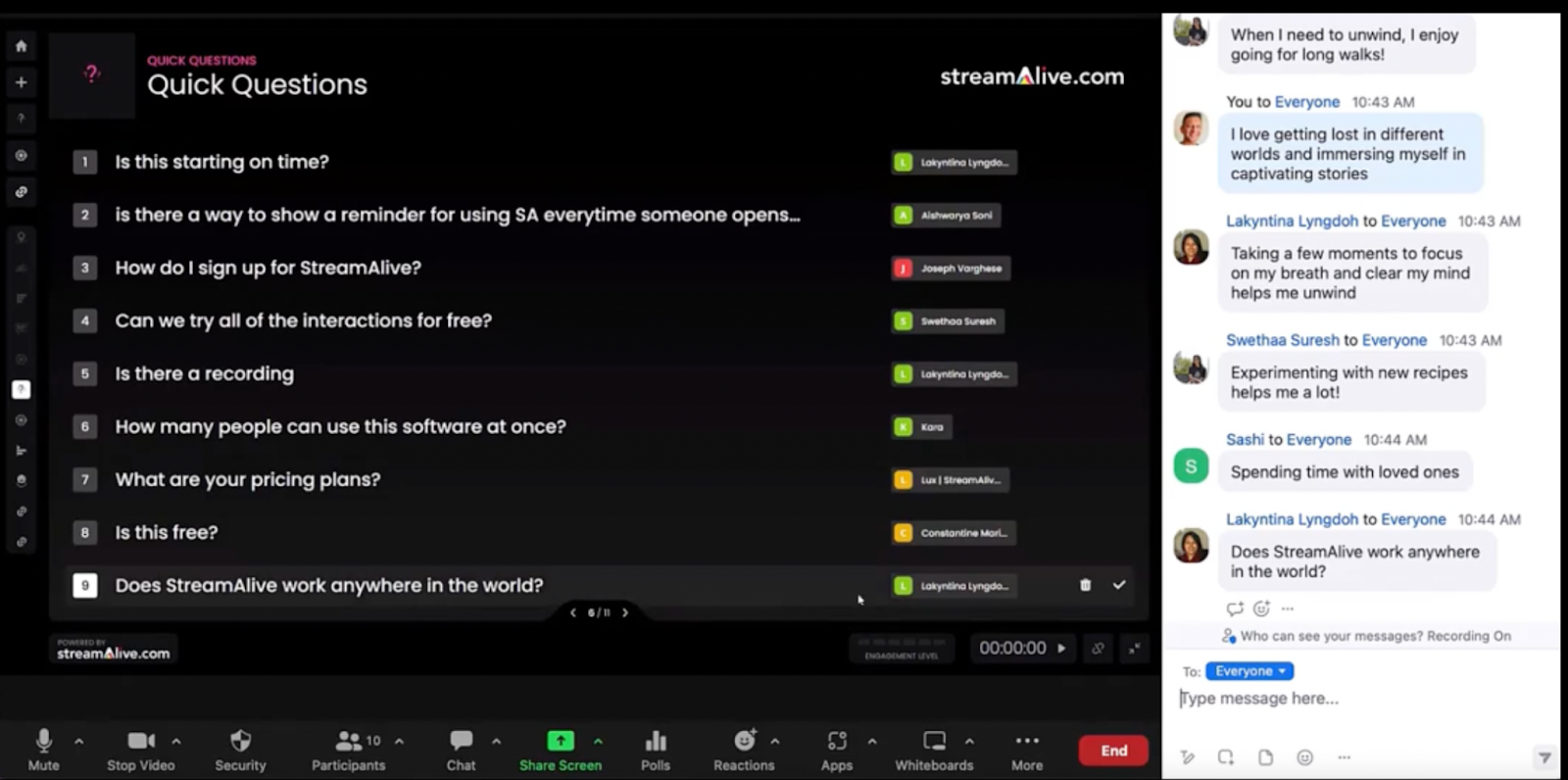Screen dimensions: 1568x780
Task: Click the link icon in upper sidebar
Action: coord(21,192)
